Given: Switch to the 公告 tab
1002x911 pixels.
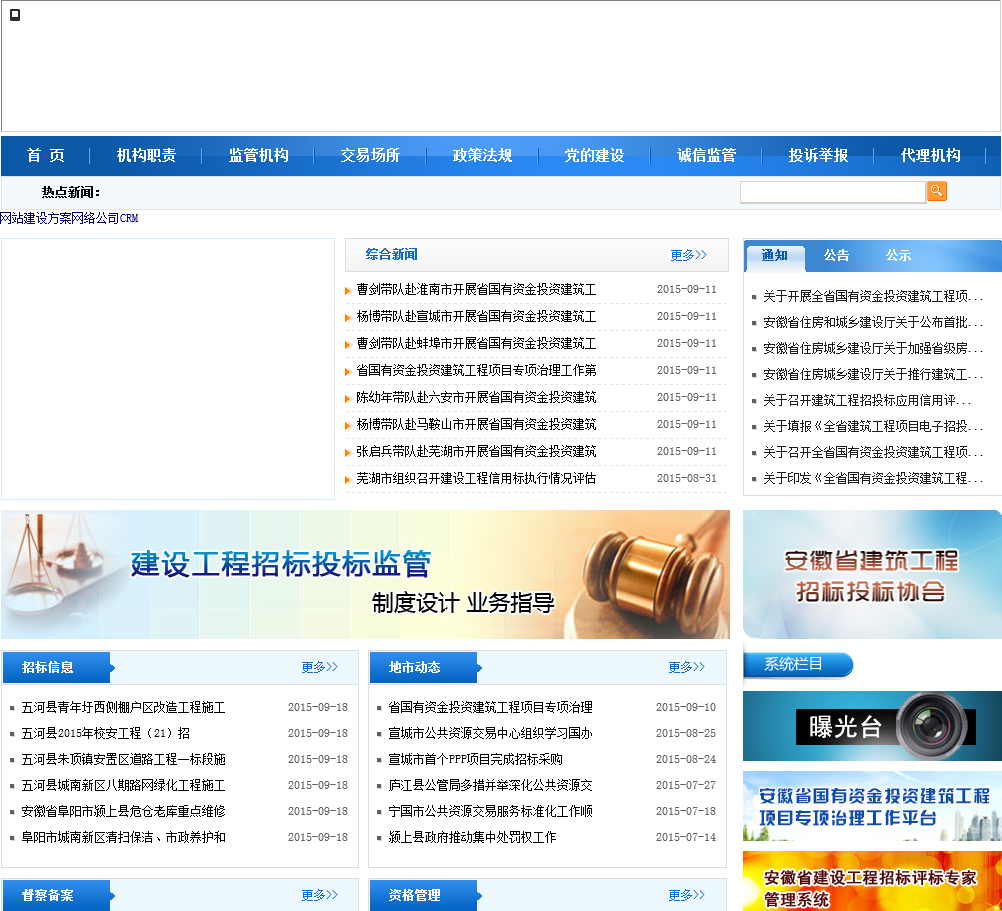Looking at the screenshot, I should 836,256.
